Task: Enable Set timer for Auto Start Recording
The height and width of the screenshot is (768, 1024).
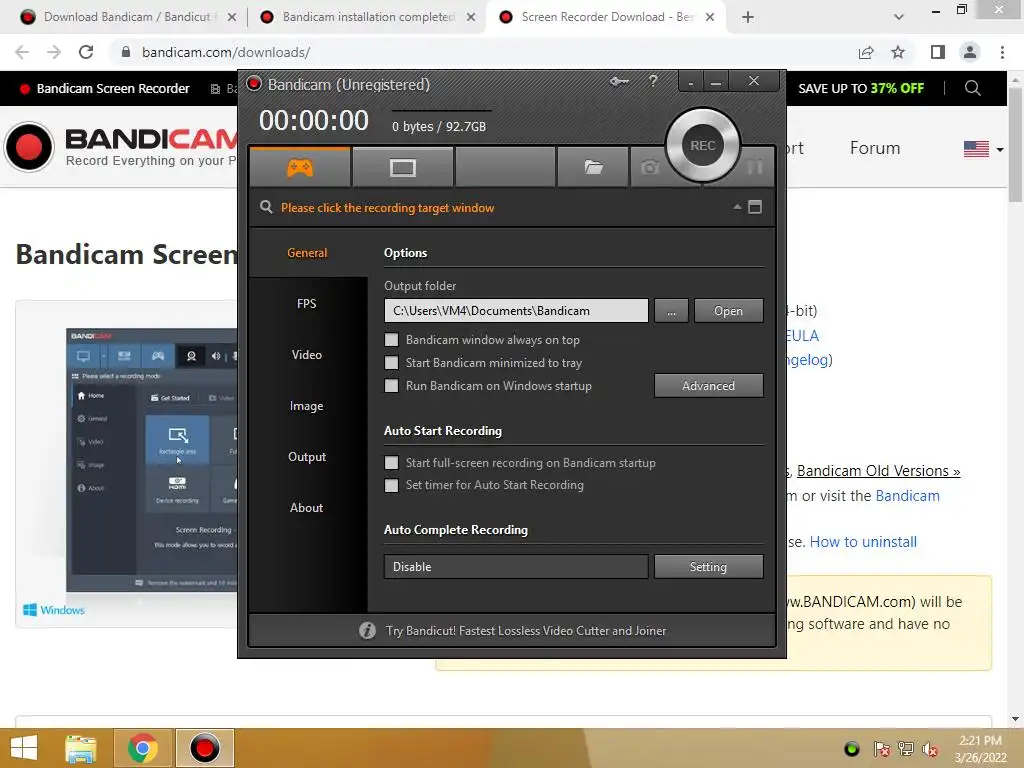Action: pyautogui.click(x=391, y=485)
